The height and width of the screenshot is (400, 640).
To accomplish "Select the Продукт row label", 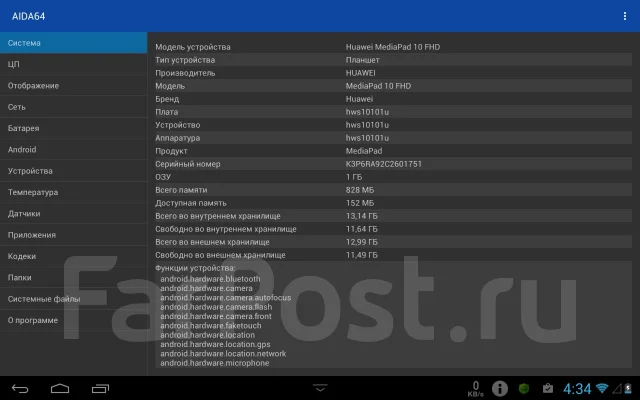I will tap(171, 151).
